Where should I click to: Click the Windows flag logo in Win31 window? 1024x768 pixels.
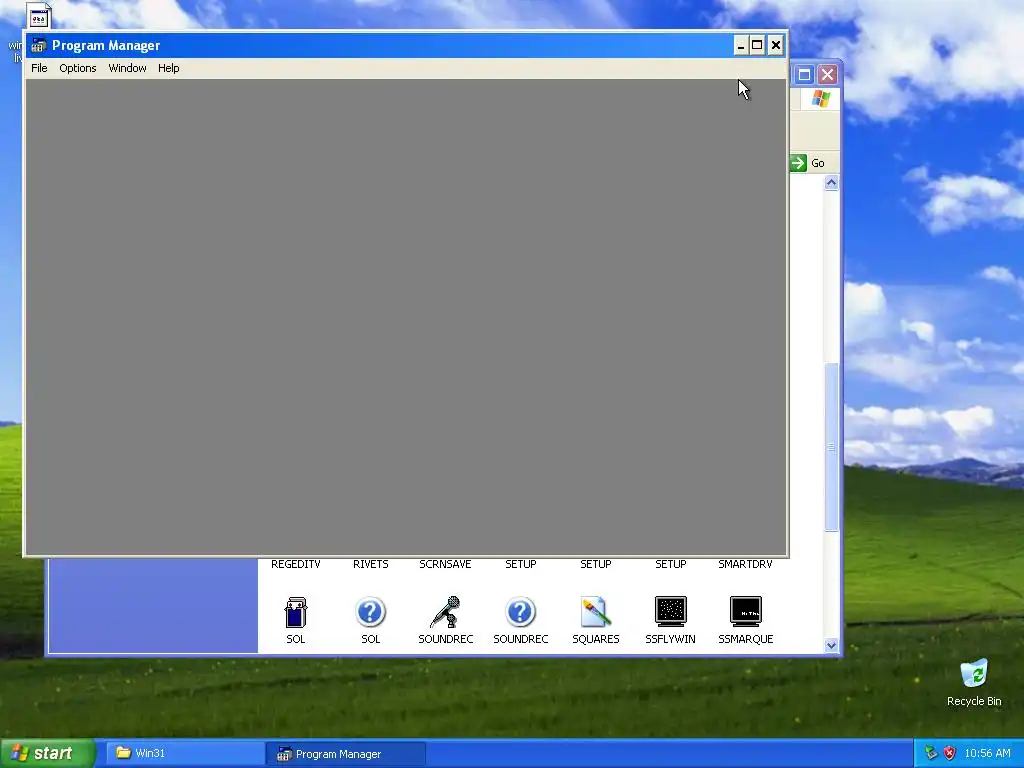821,99
